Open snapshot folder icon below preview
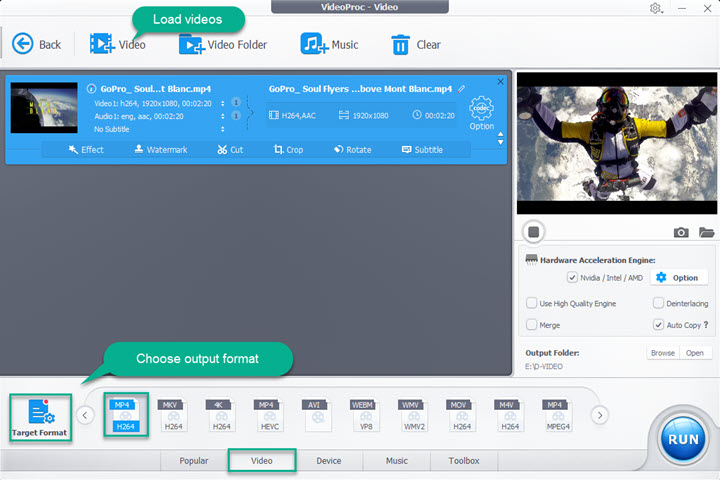 [706, 232]
